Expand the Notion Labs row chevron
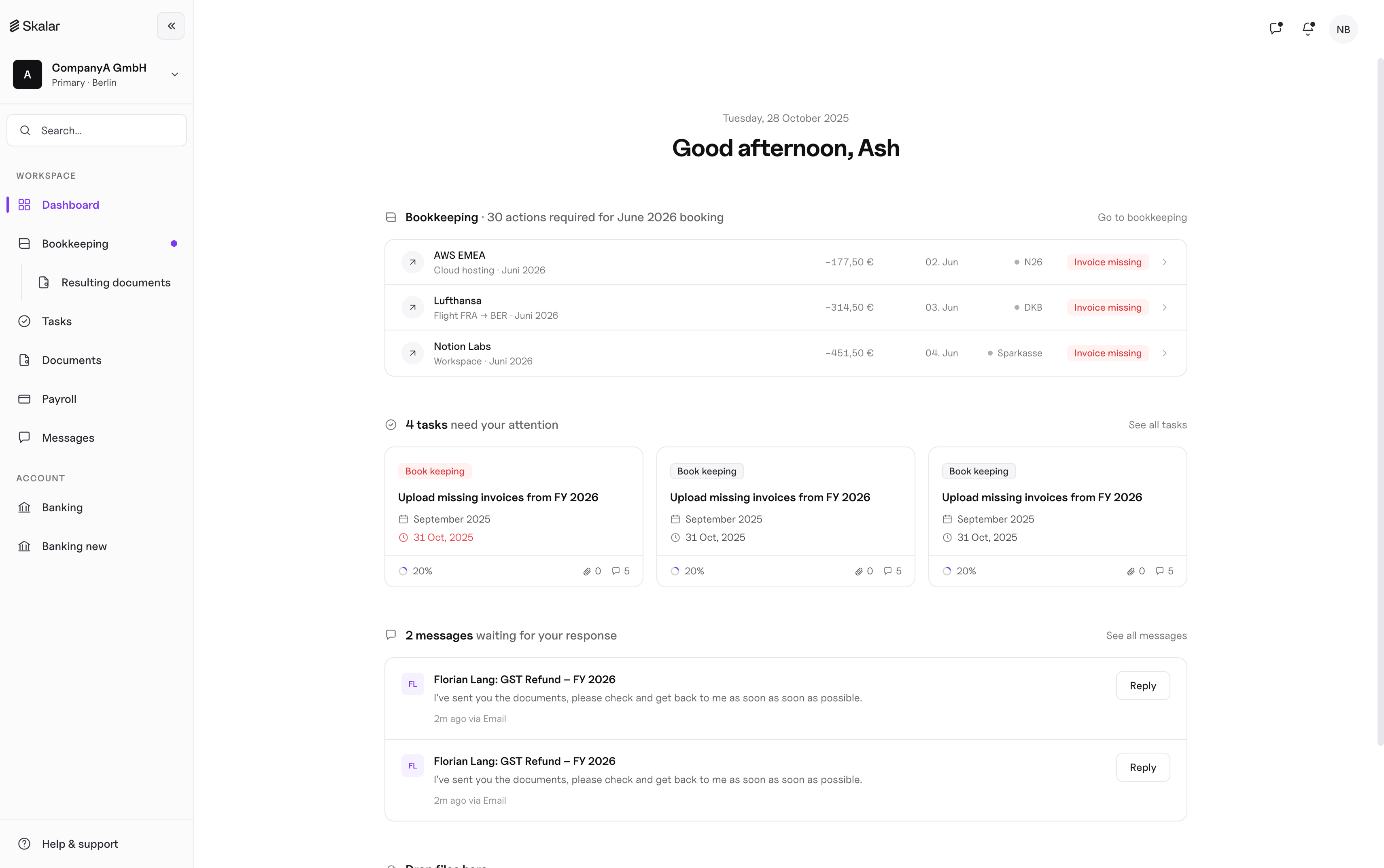 tap(1165, 353)
